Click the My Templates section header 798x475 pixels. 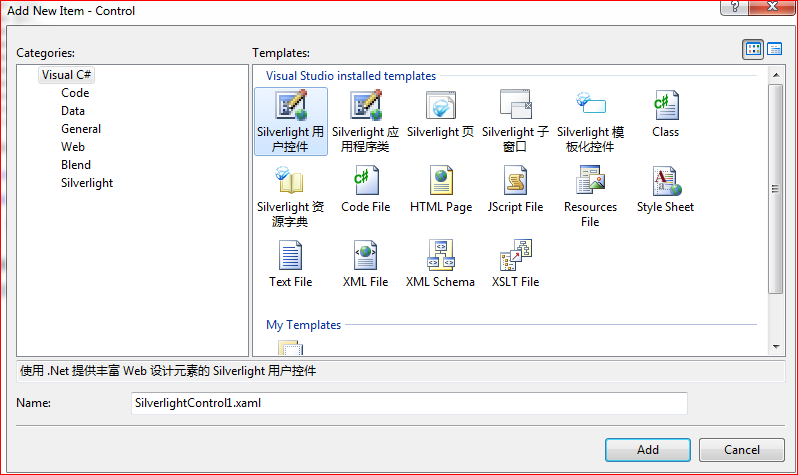click(x=303, y=325)
